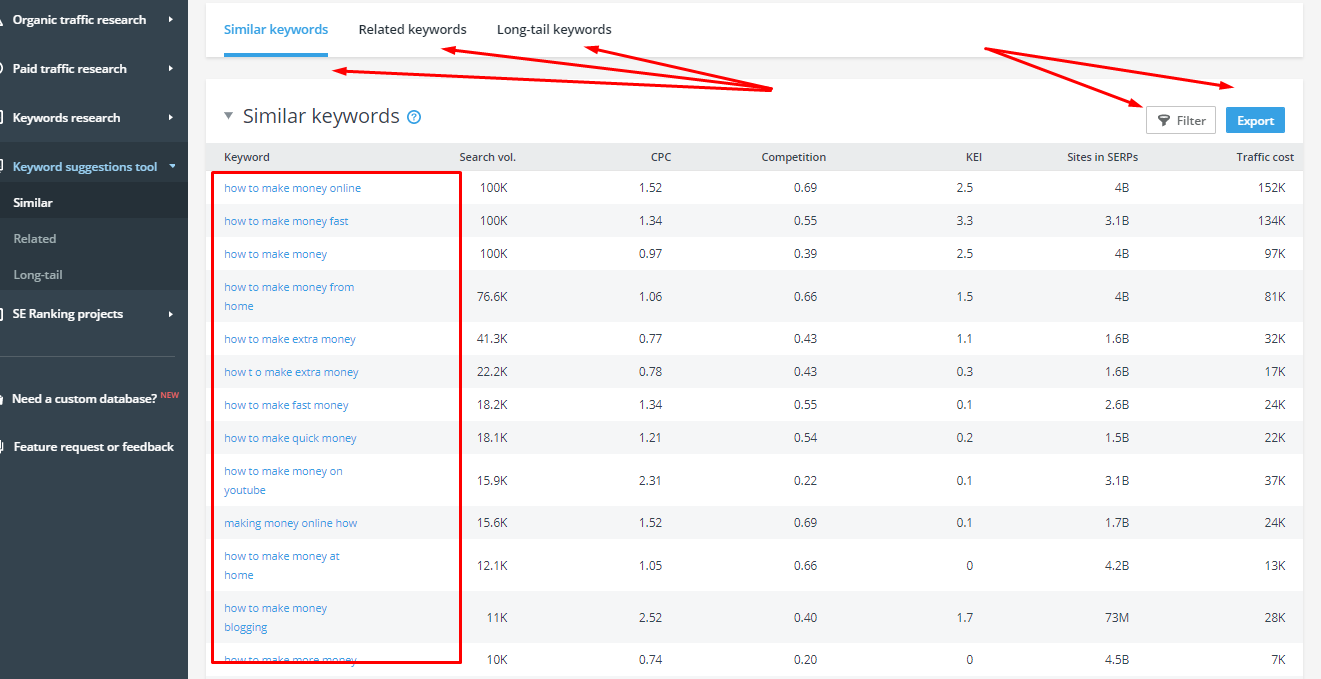Screen dimensions: 1321x679
Task: Collapse the Keyword suggestions tool submenu
Action: (172, 165)
